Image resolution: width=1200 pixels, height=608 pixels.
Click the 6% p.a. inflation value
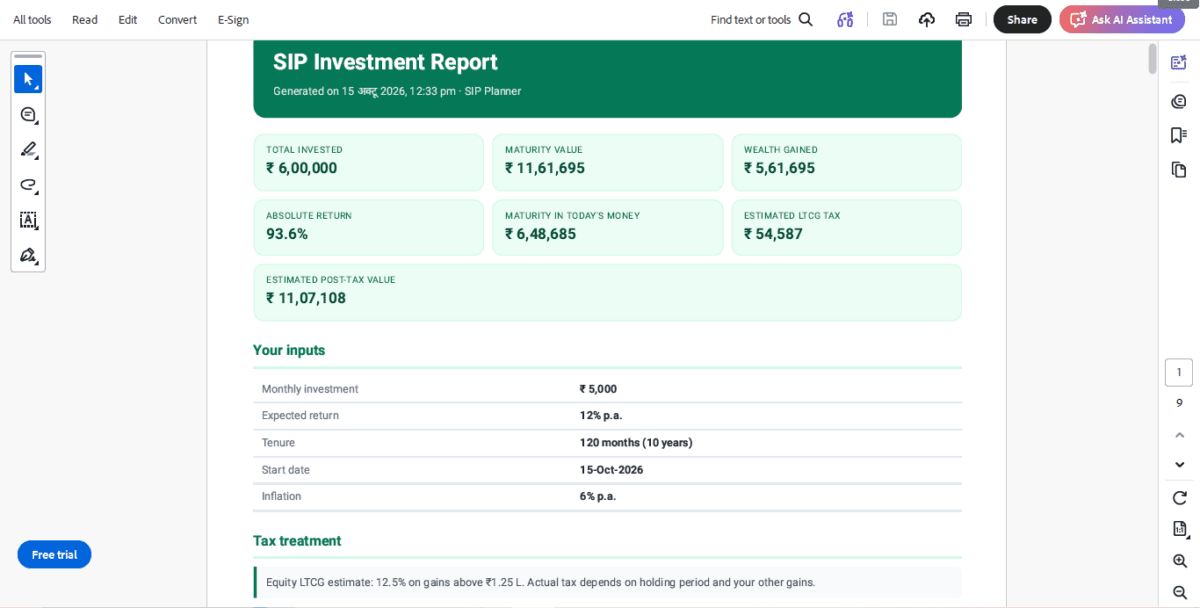pos(597,496)
